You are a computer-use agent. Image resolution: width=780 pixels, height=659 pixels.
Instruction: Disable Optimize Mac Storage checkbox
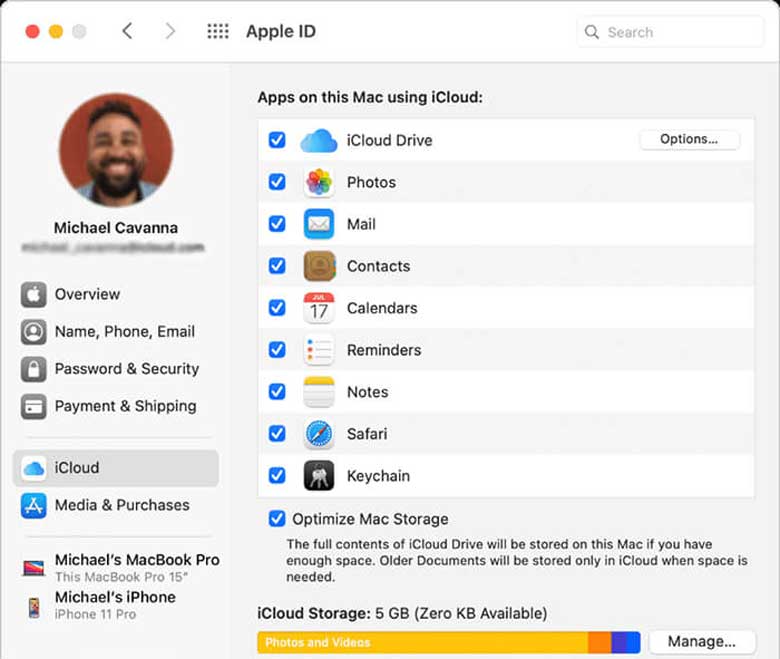(277, 519)
